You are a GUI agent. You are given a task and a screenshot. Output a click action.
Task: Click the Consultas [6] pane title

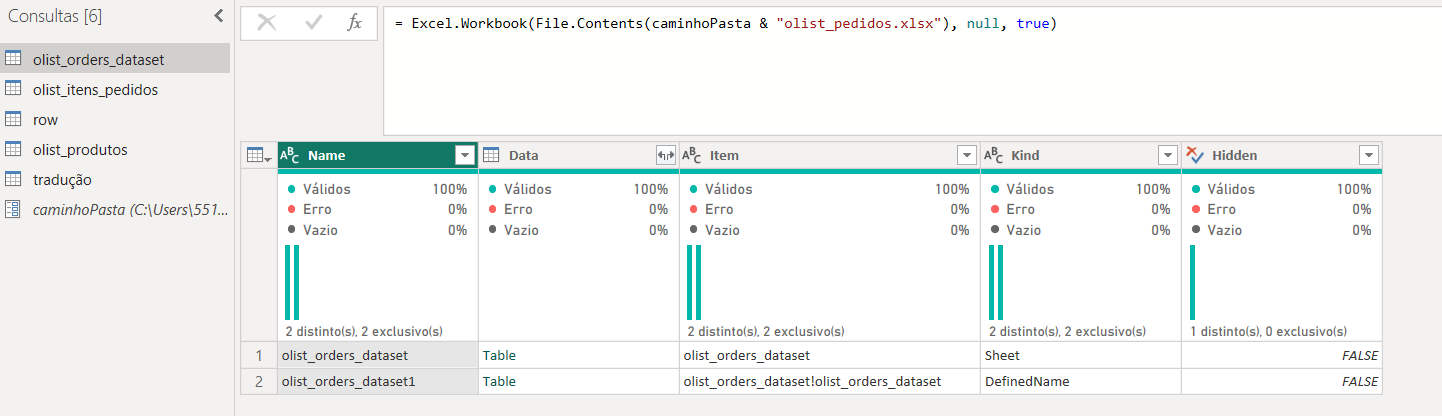pyautogui.click(x=55, y=16)
